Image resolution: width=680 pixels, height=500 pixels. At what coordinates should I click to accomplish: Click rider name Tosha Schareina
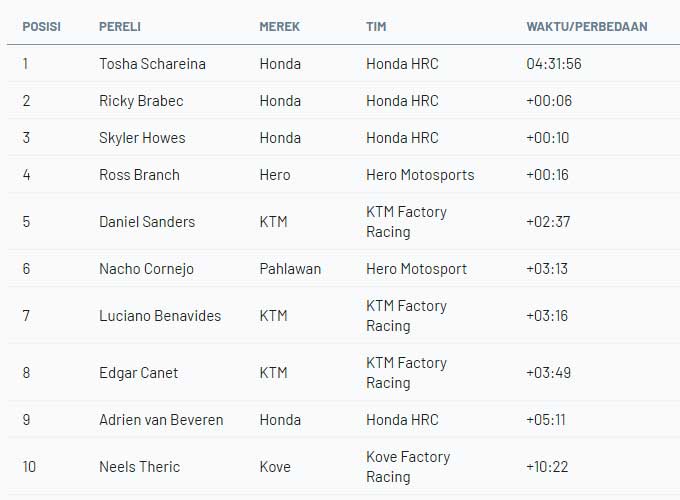click(152, 64)
